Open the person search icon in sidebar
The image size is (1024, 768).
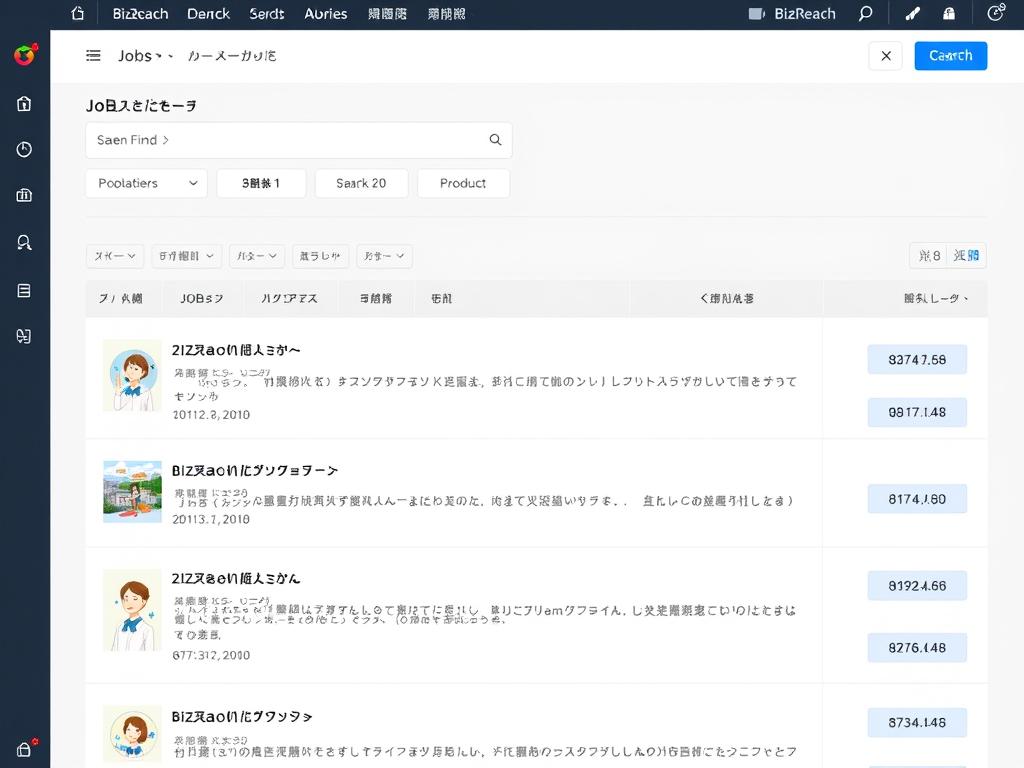[x=24, y=243]
